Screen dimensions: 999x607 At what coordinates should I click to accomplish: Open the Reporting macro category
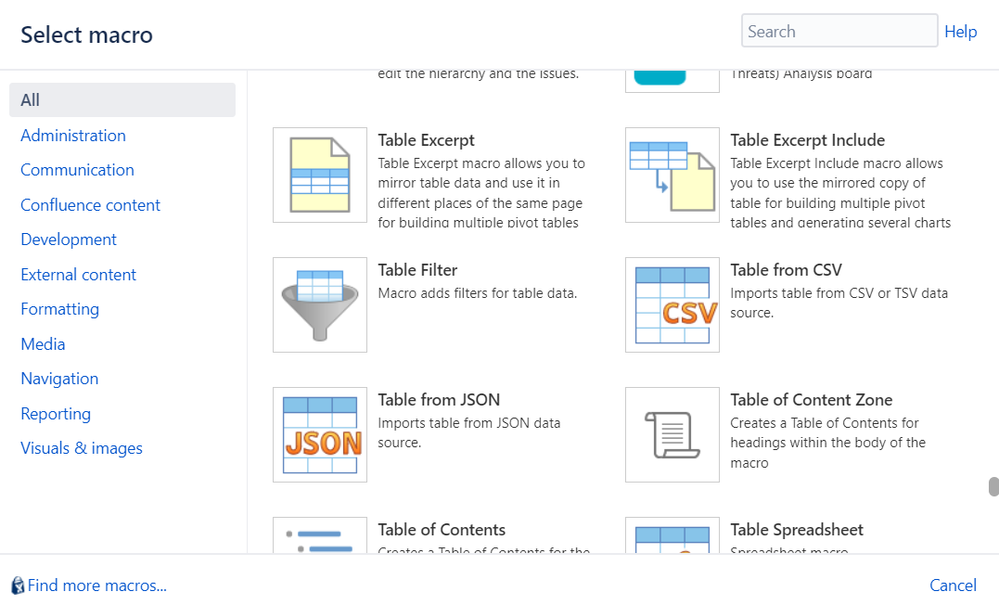[56, 414]
